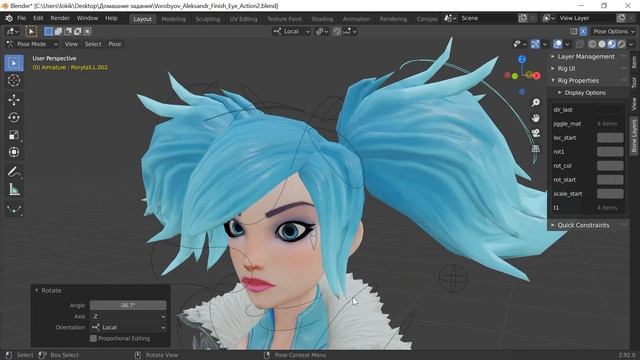Choose the Rotate tool
640x360 pixels.
click(x=14, y=118)
